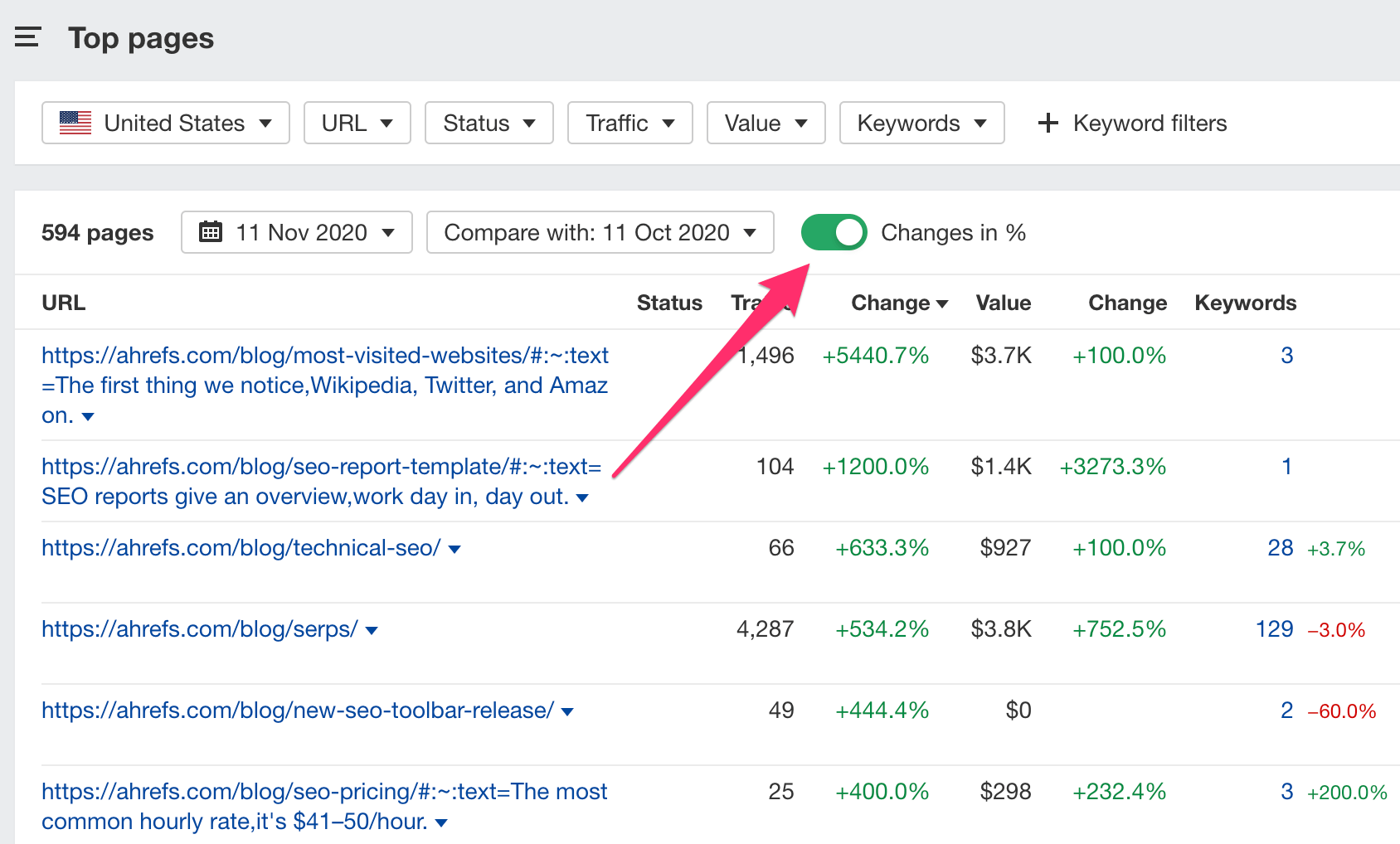The width and height of the screenshot is (1400, 844).
Task: Expand the caret next to the serps URL
Action: (371, 630)
